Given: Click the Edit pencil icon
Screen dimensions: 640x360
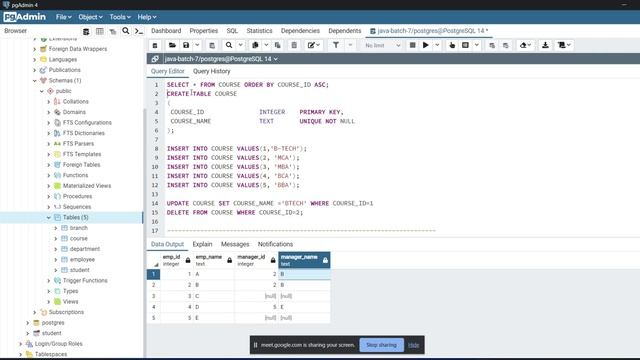Looking at the screenshot, I should (x=311, y=45).
